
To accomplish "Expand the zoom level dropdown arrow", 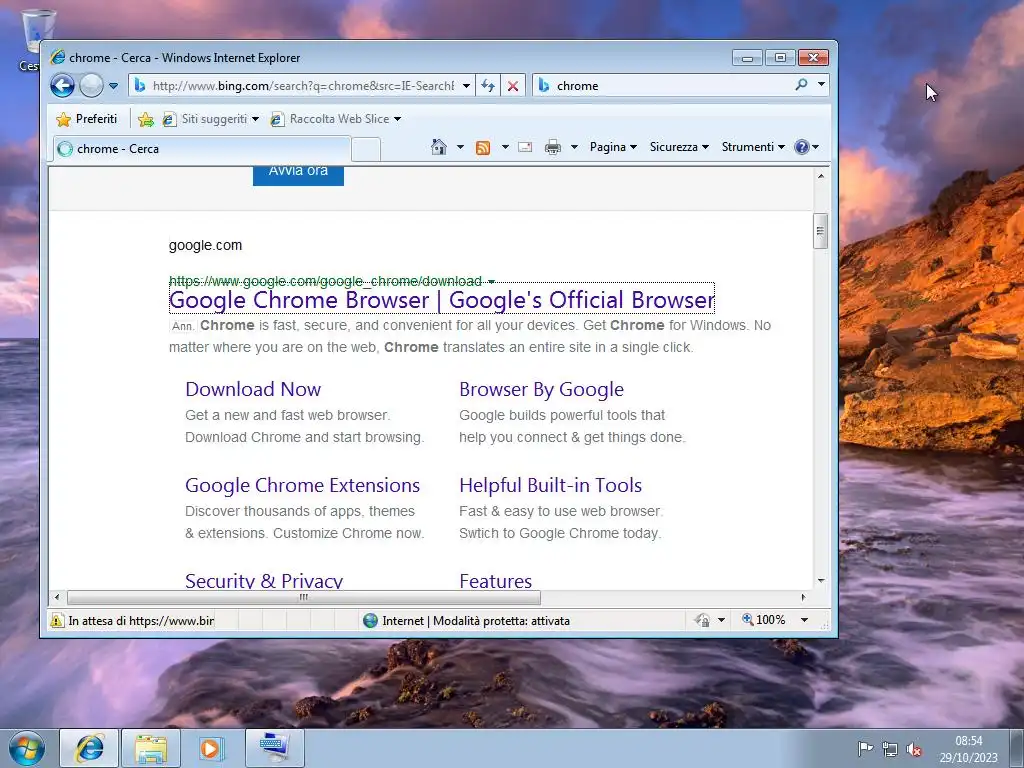I will coord(805,620).
